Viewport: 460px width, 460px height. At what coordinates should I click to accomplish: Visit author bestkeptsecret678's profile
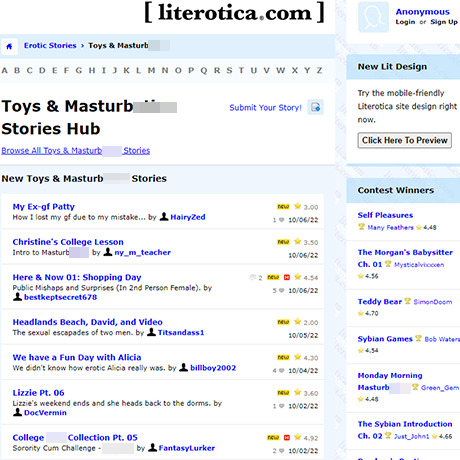(x=60, y=297)
